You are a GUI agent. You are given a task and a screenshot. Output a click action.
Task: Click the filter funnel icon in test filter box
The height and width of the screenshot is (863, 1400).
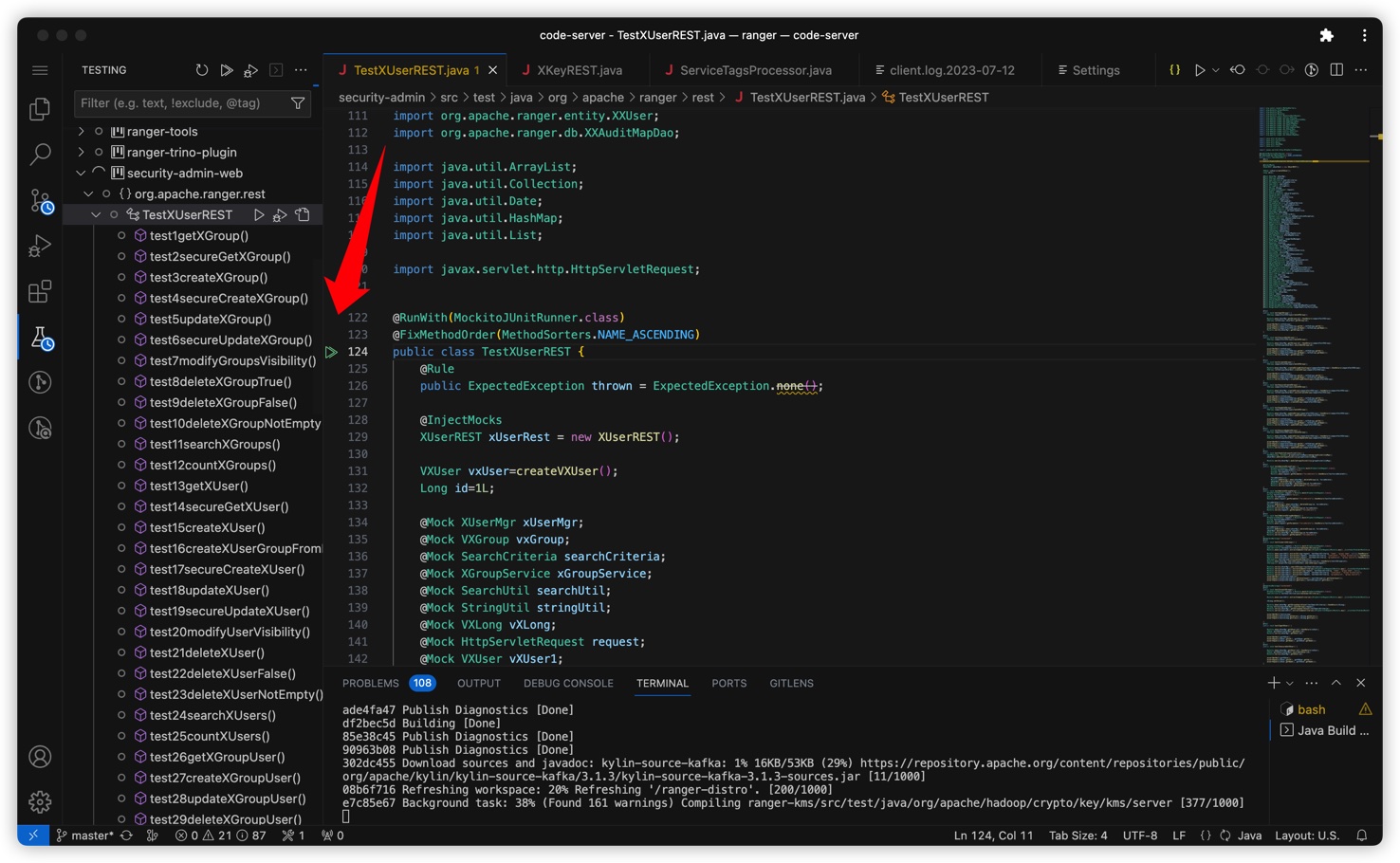click(298, 103)
